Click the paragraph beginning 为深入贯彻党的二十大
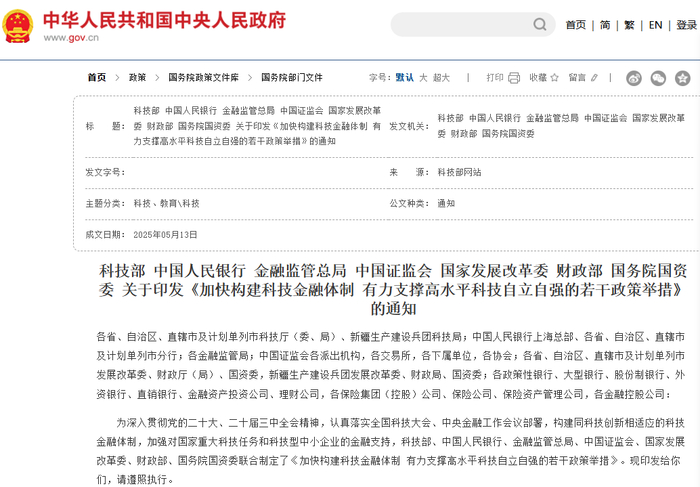700x487 pixels. (391, 451)
